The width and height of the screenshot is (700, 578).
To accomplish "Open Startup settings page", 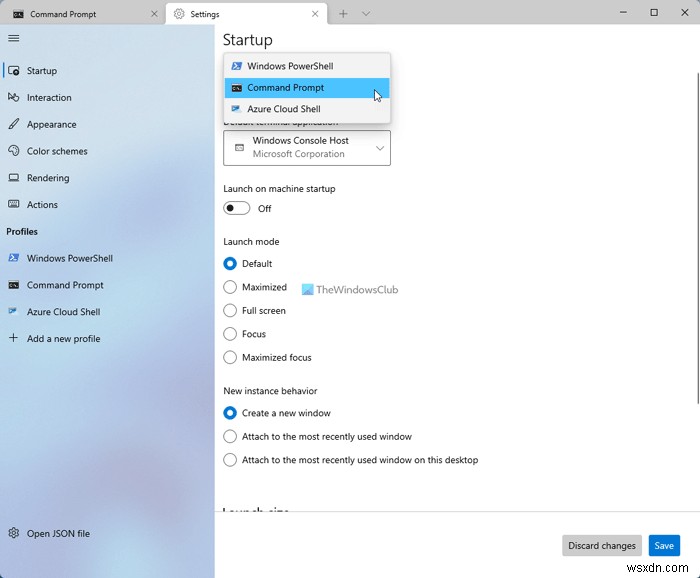I will tap(107, 71).
